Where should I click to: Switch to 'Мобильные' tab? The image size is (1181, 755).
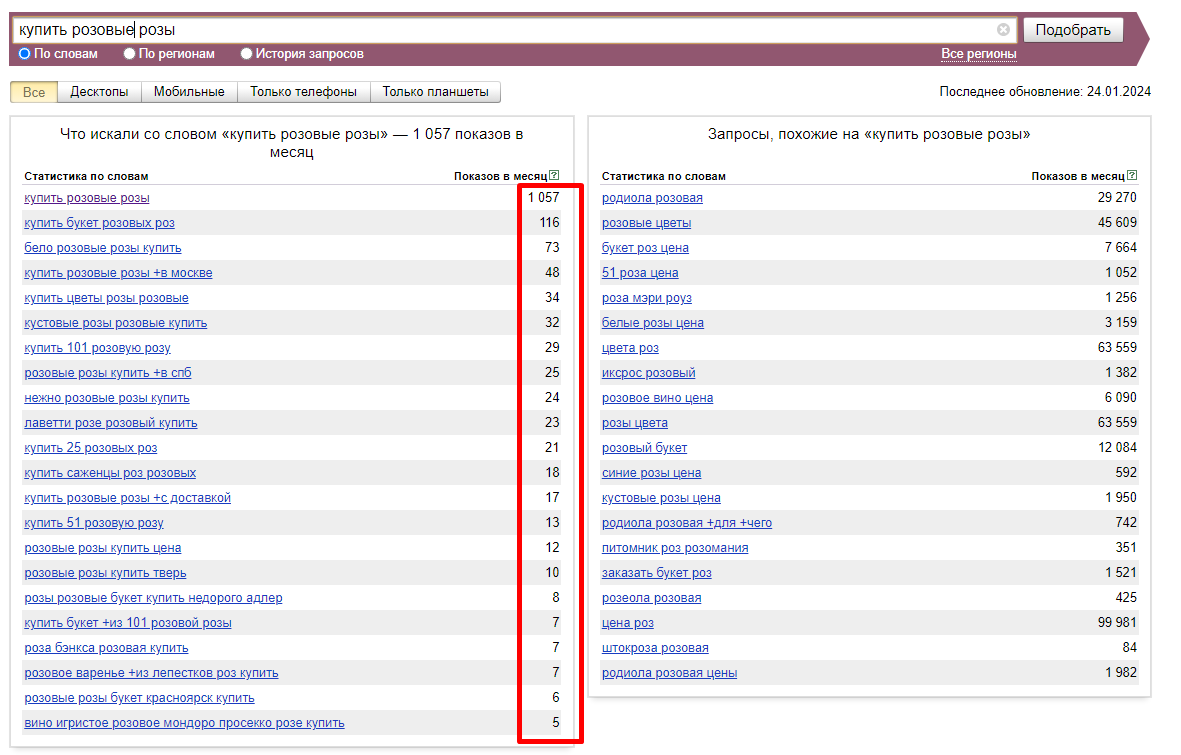click(189, 92)
